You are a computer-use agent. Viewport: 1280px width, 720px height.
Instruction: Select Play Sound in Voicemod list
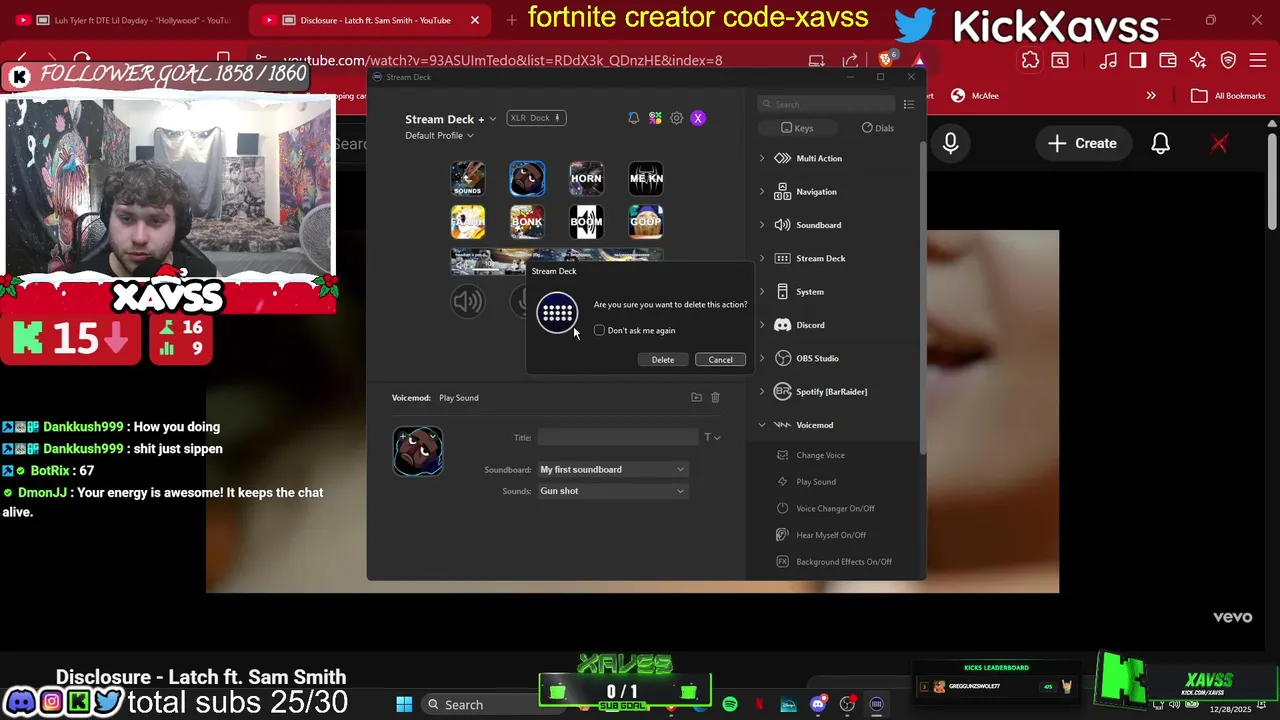(x=816, y=482)
